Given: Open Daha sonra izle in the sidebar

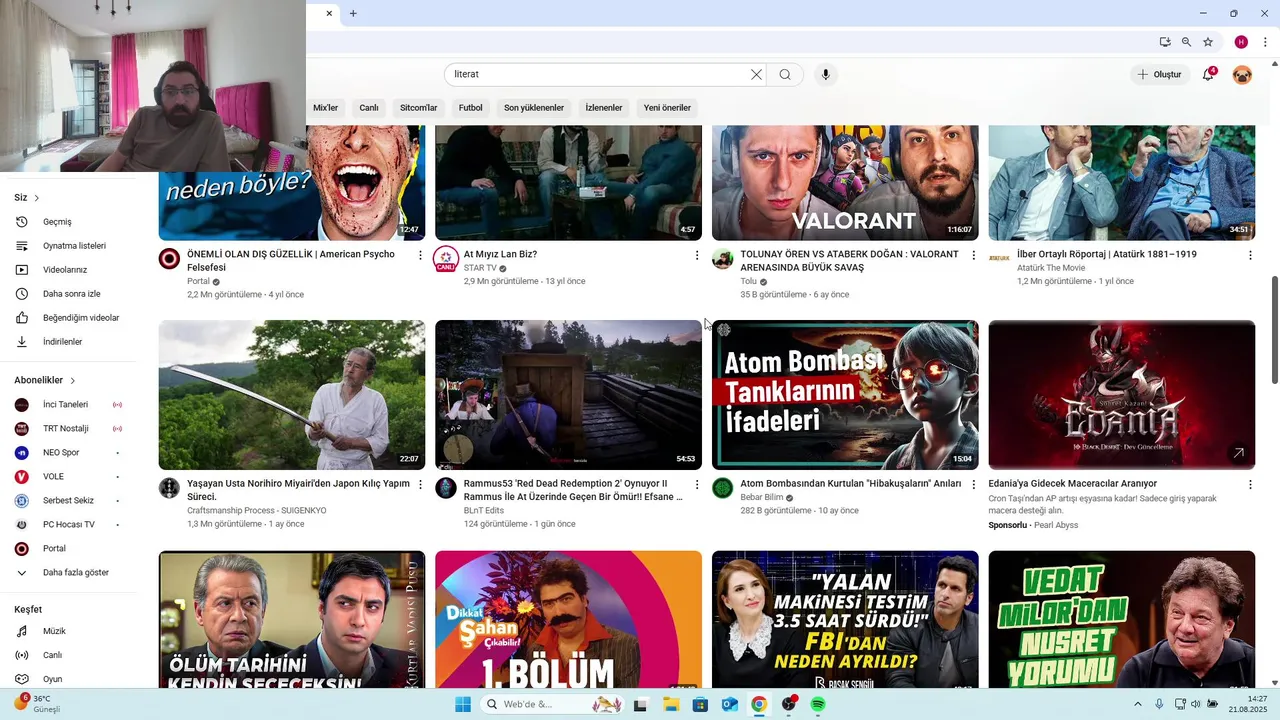Looking at the screenshot, I should (x=70, y=294).
